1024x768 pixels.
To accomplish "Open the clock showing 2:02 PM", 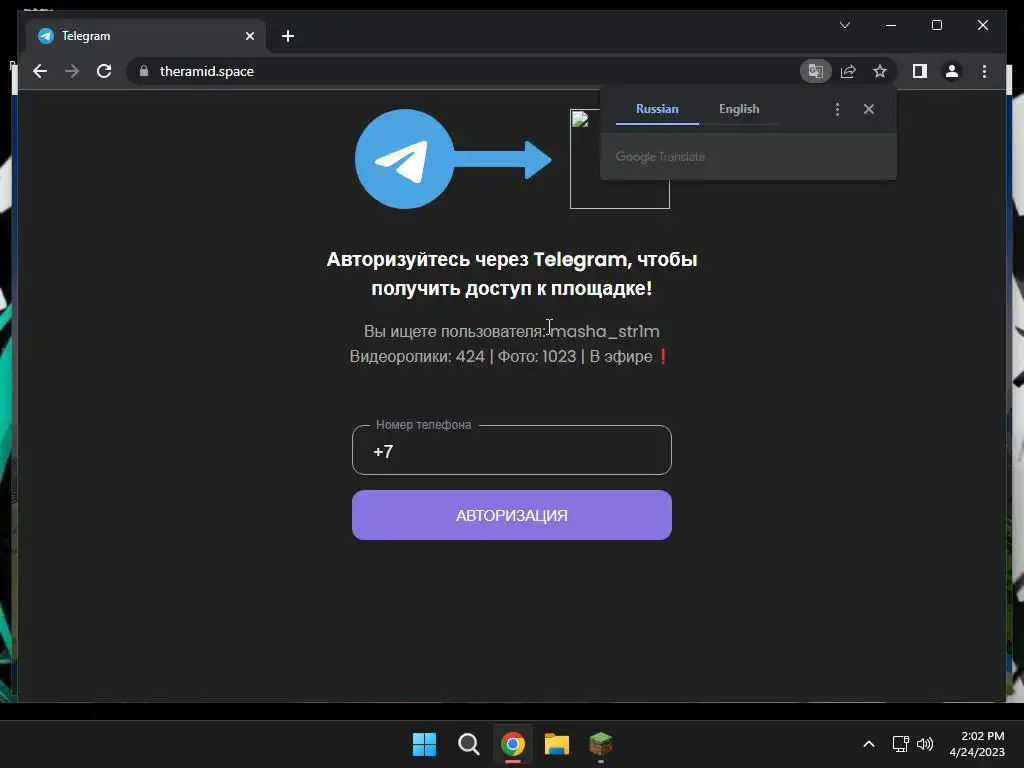I will point(977,744).
